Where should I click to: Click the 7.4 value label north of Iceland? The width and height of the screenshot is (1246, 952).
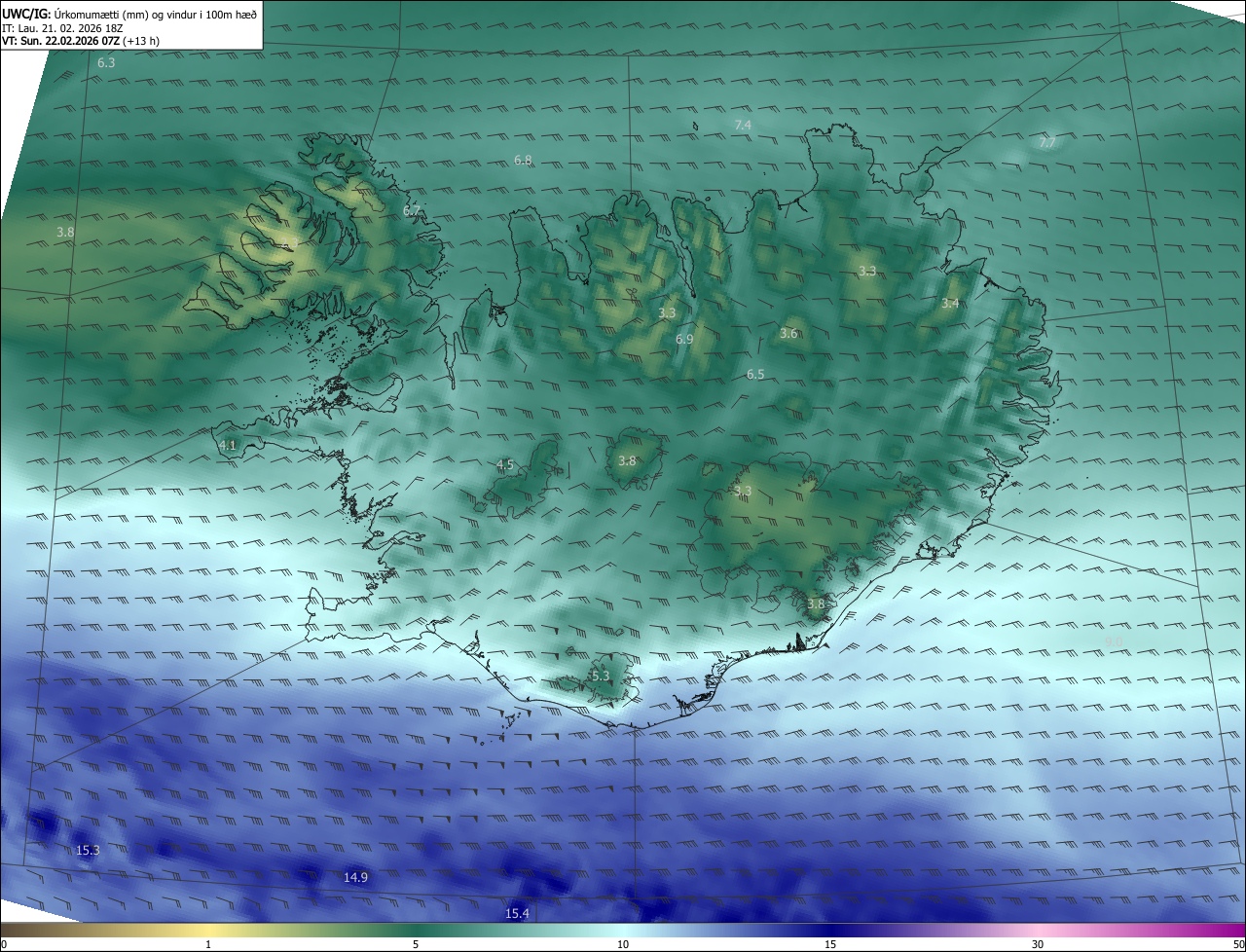tap(743, 126)
